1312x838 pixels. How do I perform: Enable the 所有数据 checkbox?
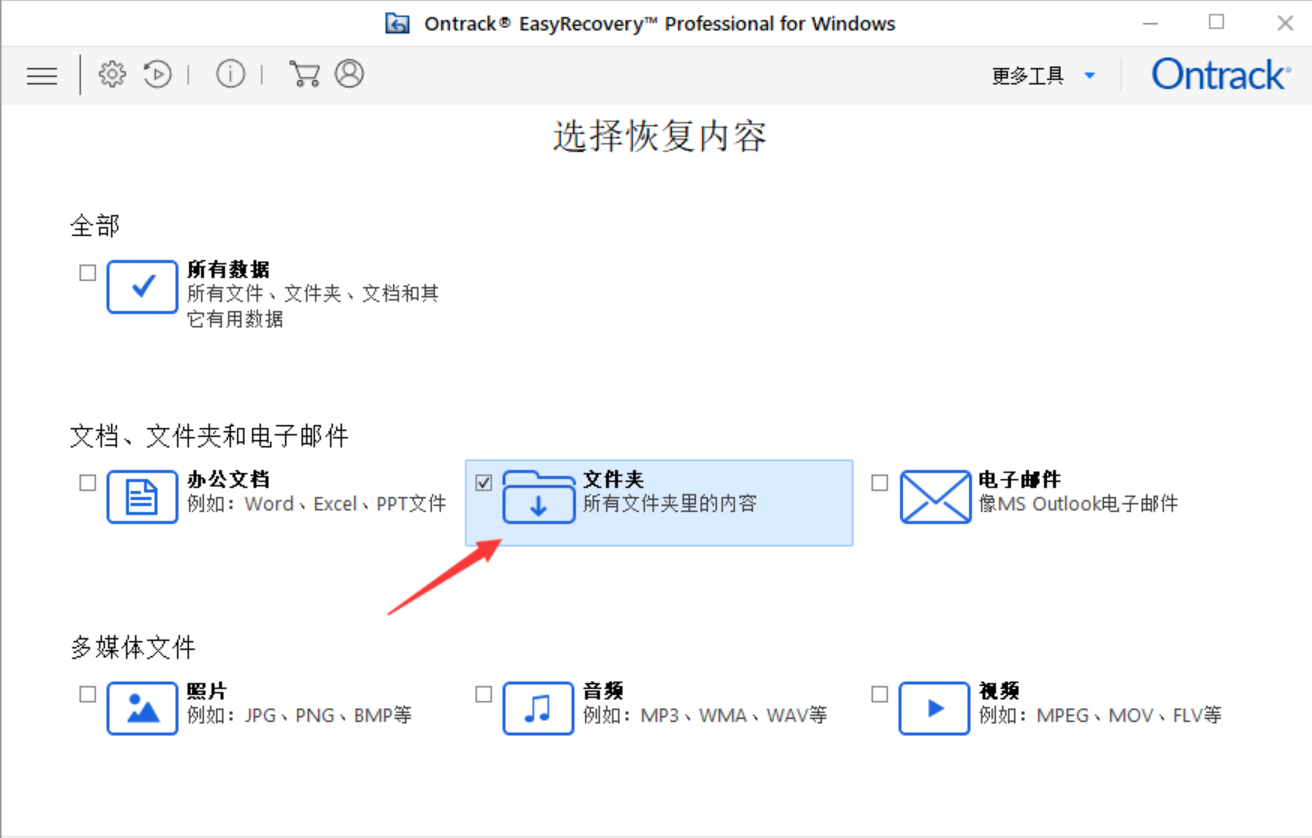(x=88, y=272)
